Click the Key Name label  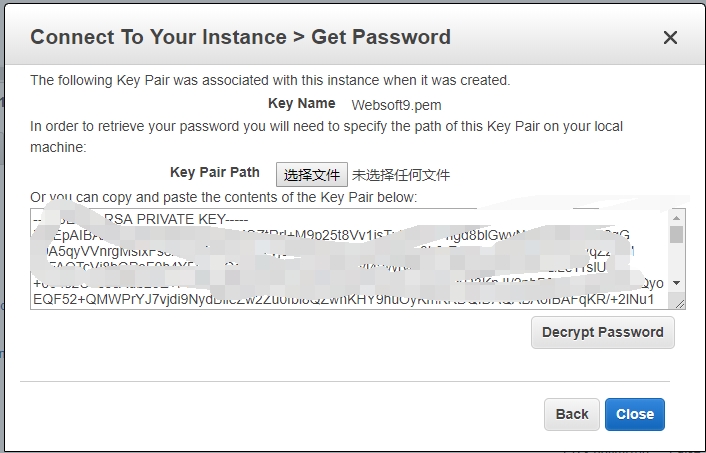pyautogui.click(x=301, y=103)
